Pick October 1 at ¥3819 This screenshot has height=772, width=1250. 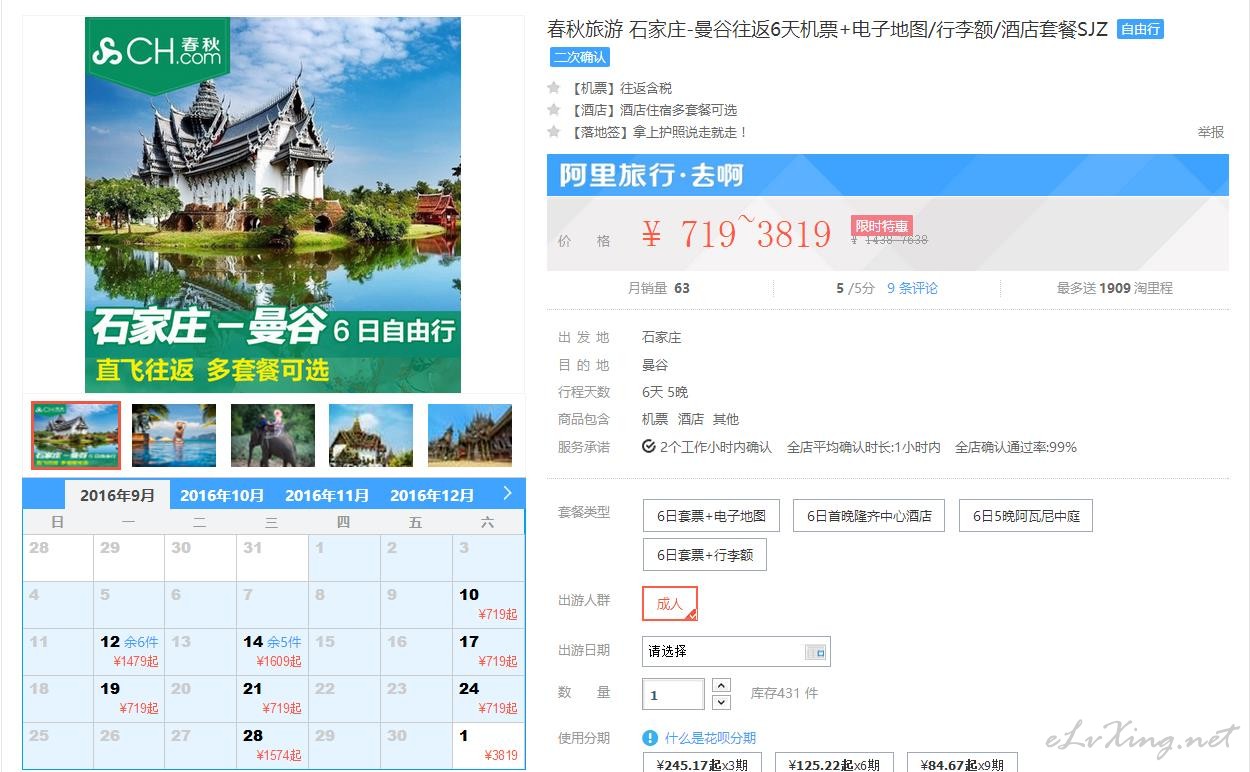point(488,746)
